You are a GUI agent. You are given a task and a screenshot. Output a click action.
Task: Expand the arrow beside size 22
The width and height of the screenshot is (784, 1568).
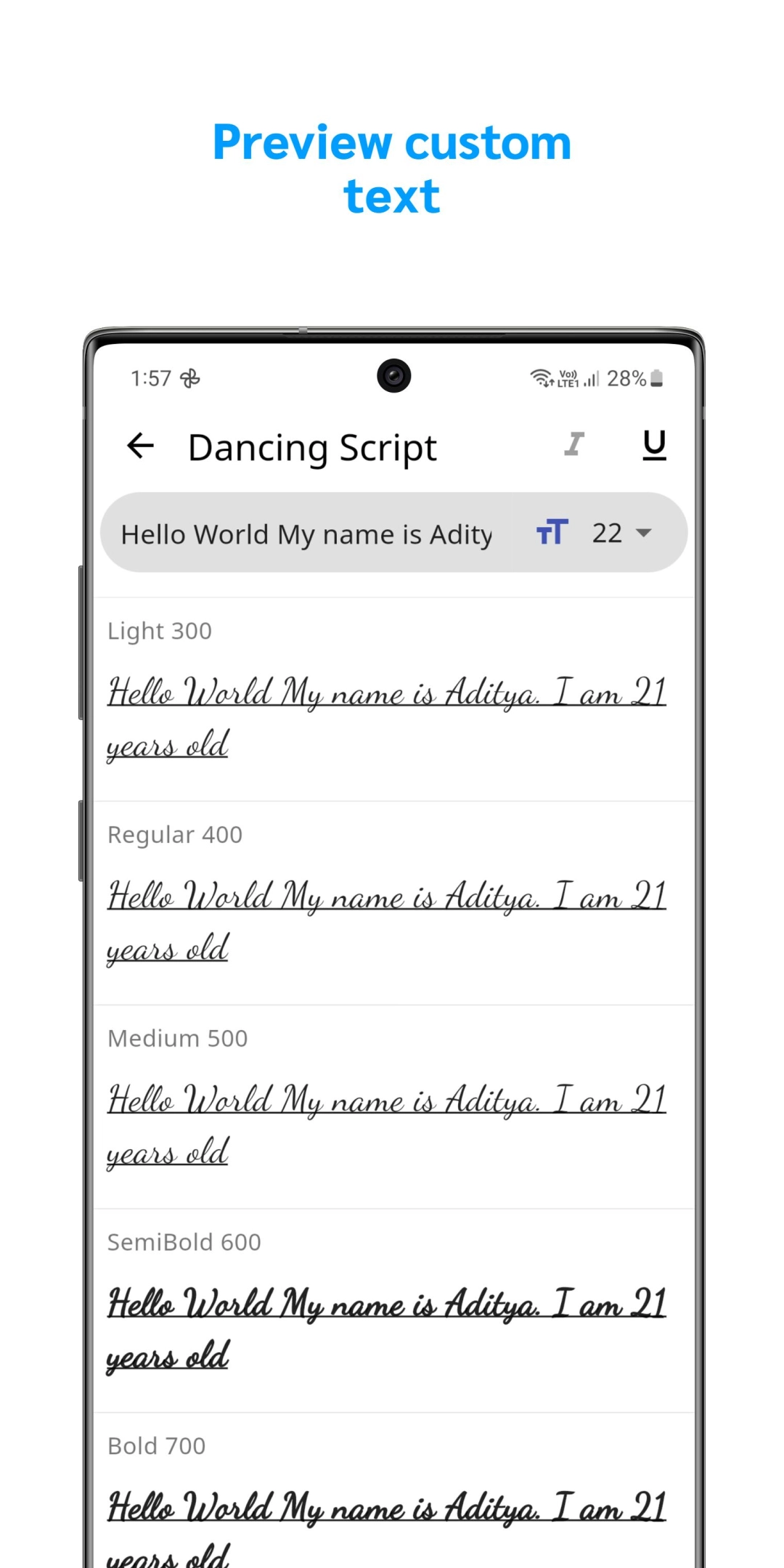(x=643, y=533)
